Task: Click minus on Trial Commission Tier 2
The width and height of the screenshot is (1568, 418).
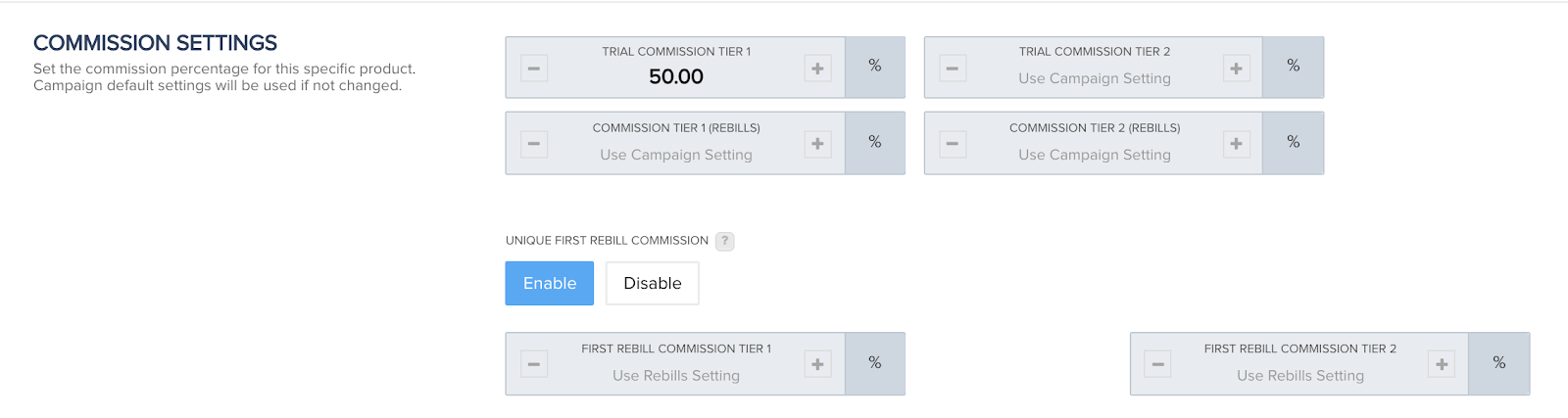Action: tap(953, 69)
